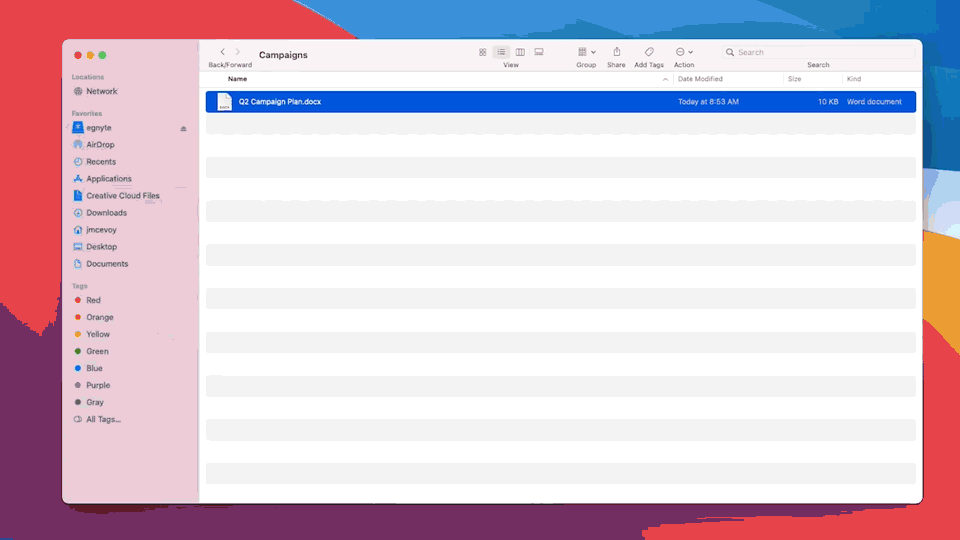Switch to column view mode
The height and width of the screenshot is (540, 960).
tap(520, 52)
